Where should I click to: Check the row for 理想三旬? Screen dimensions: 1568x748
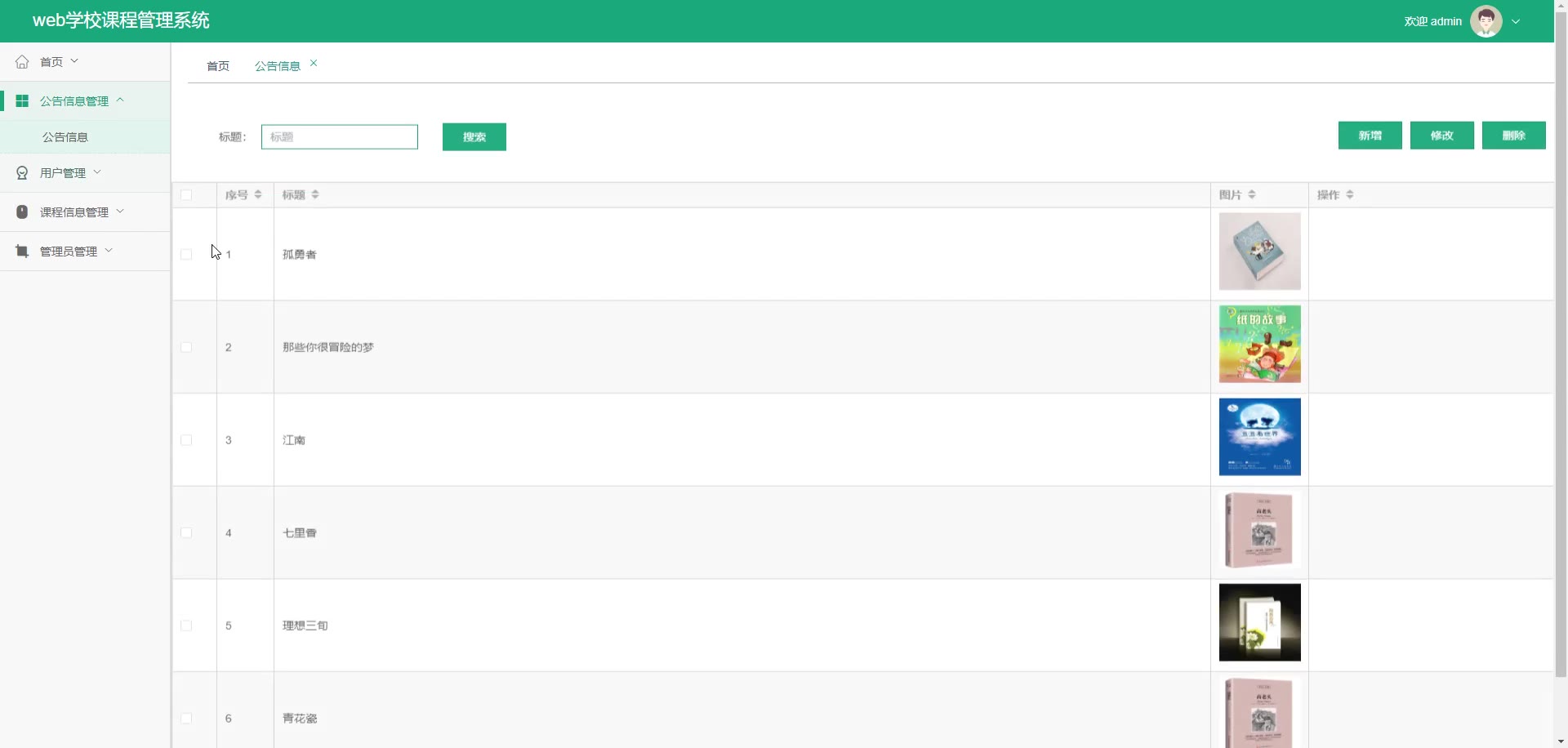186,626
